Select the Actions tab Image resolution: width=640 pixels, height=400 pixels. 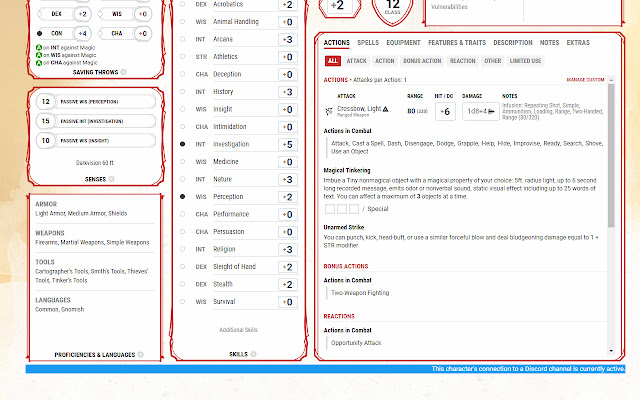point(337,42)
